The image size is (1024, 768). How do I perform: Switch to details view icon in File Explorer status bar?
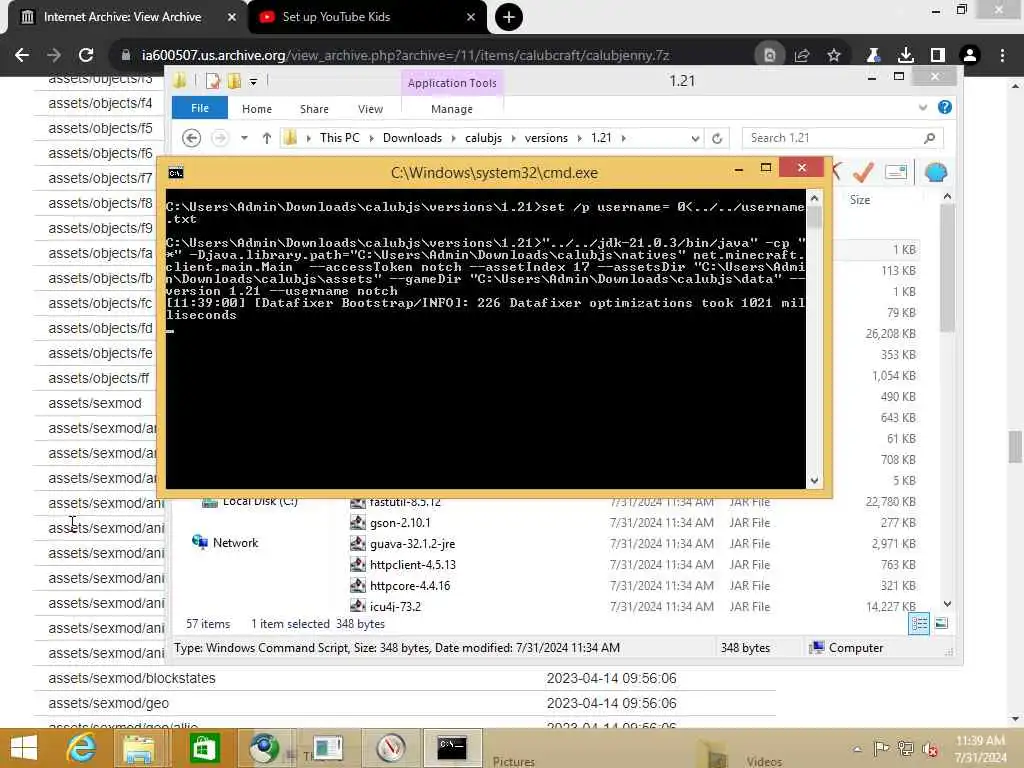pyautogui.click(x=919, y=624)
